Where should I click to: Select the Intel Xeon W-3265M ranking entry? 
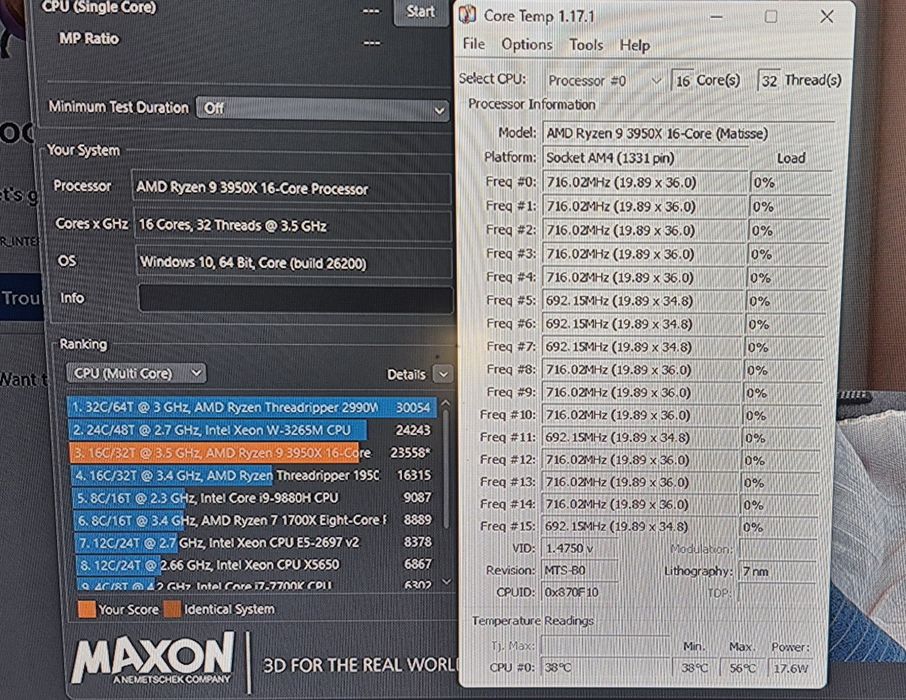coord(251,430)
